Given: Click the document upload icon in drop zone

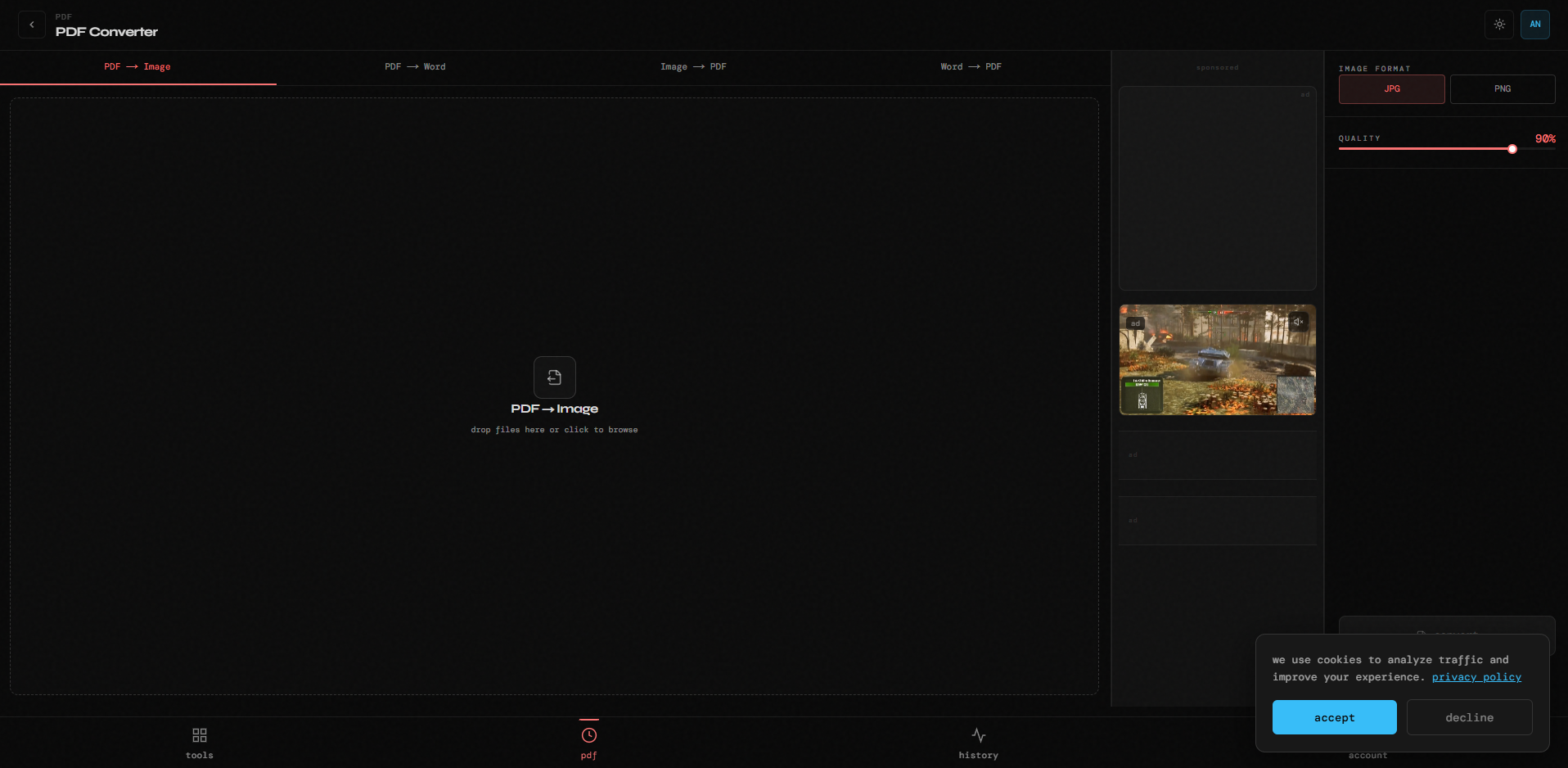Looking at the screenshot, I should coord(554,377).
